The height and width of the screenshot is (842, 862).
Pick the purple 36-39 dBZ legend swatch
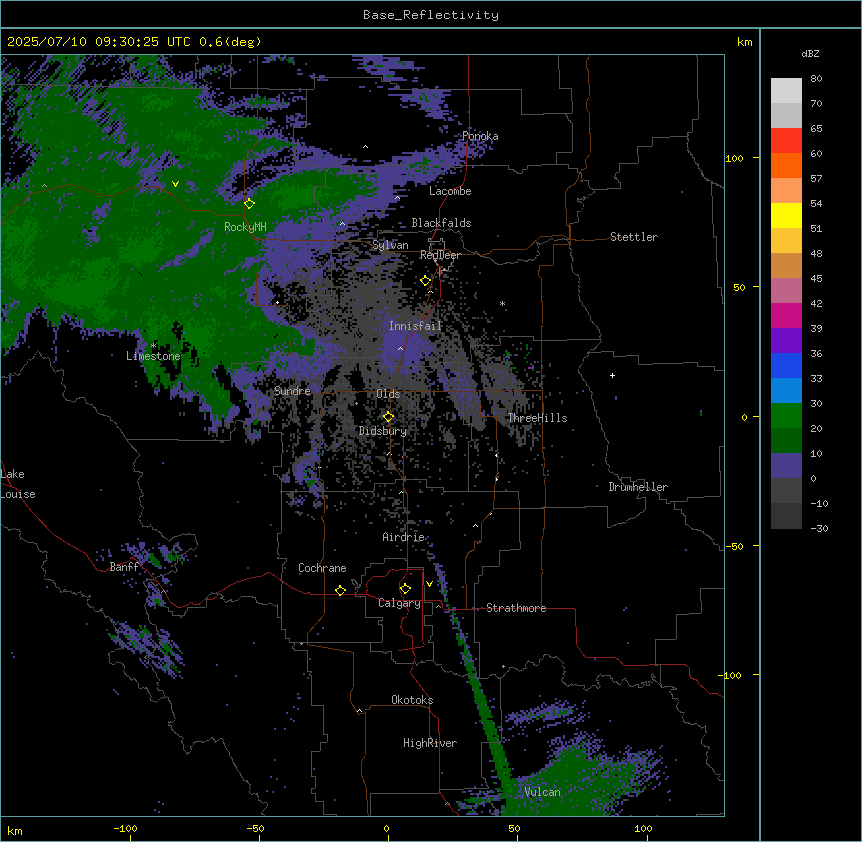tap(786, 340)
